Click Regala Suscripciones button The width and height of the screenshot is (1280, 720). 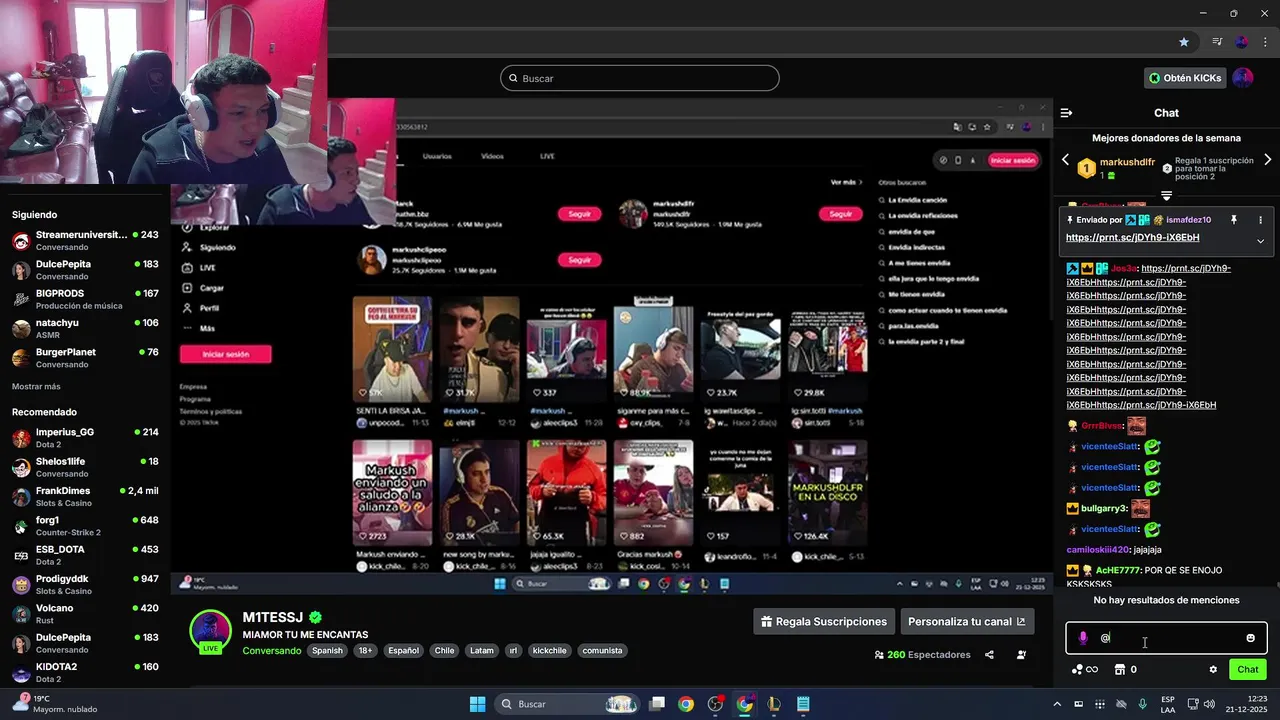823,621
